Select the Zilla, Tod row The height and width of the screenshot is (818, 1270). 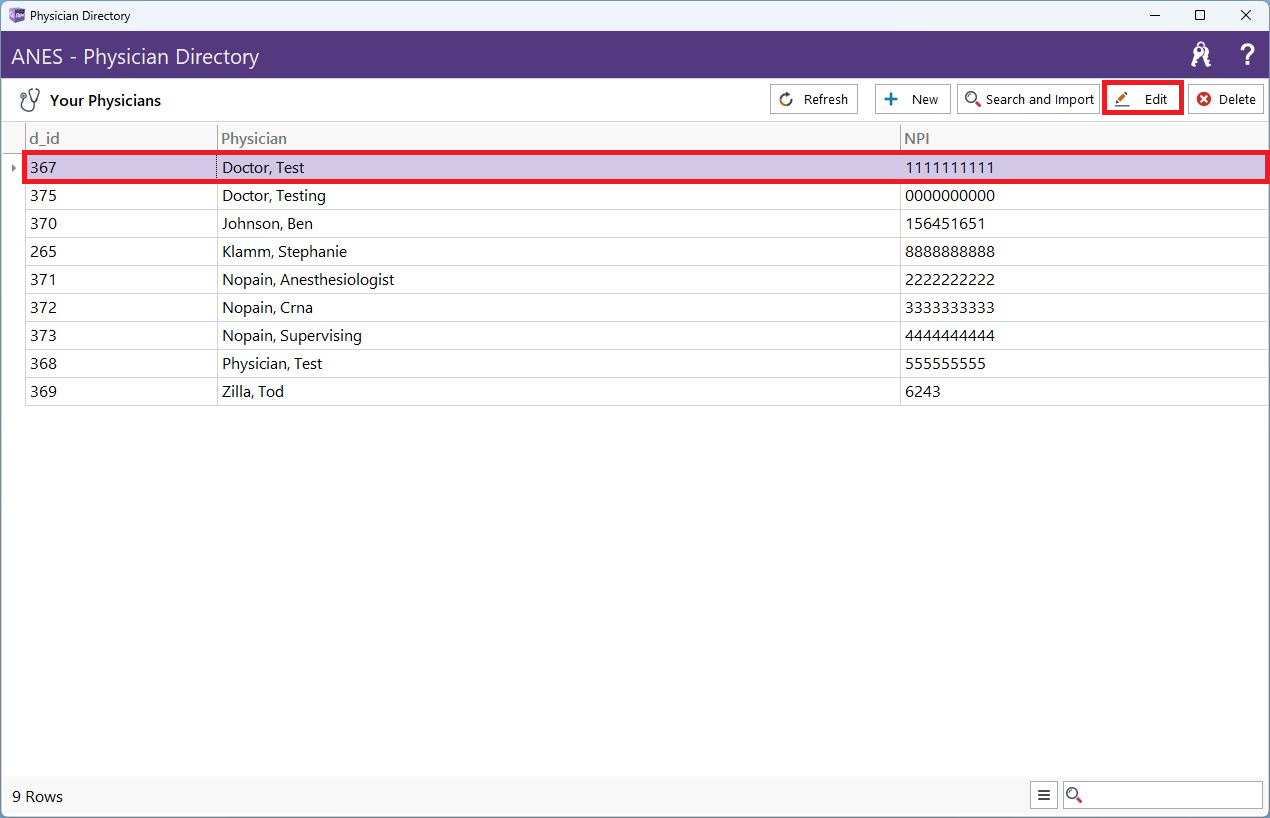646,392
